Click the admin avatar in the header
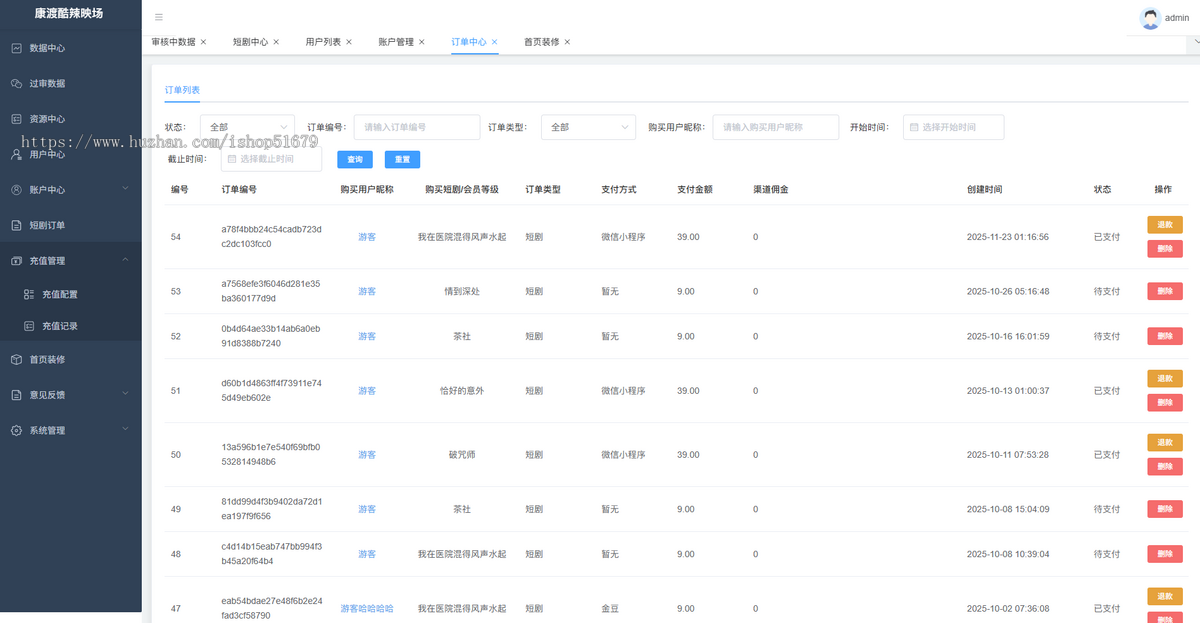The image size is (1200, 623). (x=1150, y=17)
